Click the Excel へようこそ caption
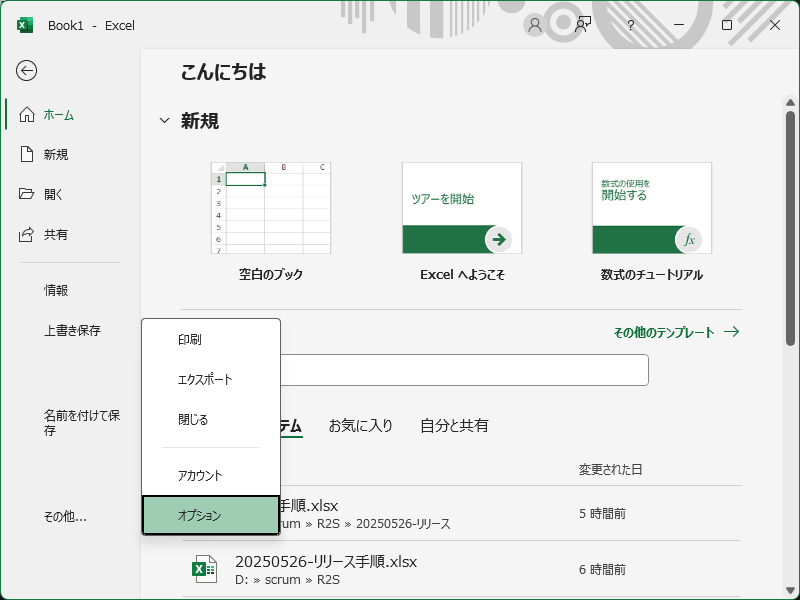The height and width of the screenshot is (600, 800). click(462, 274)
